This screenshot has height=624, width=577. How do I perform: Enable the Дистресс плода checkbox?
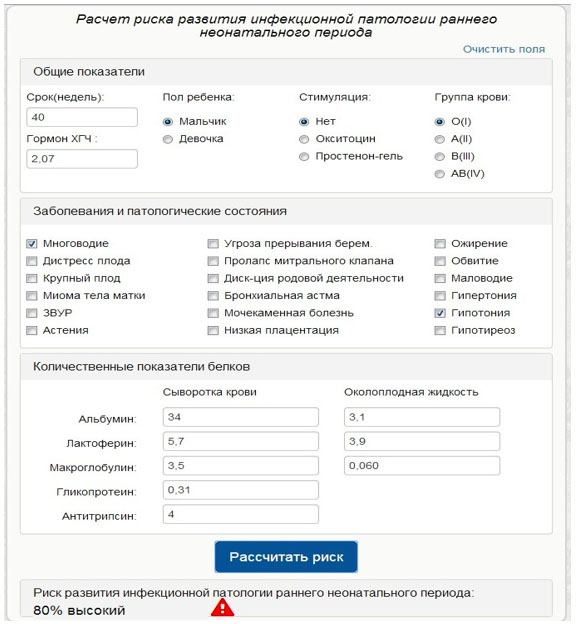(x=32, y=261)
